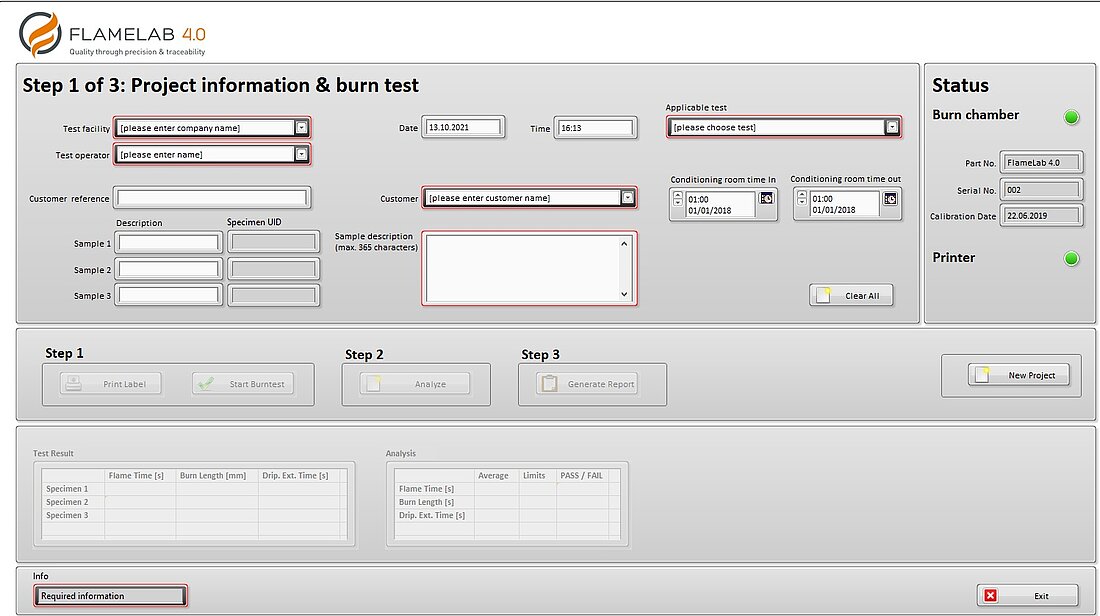Click the green Burn chamber status indicator

coord(1072,117)
